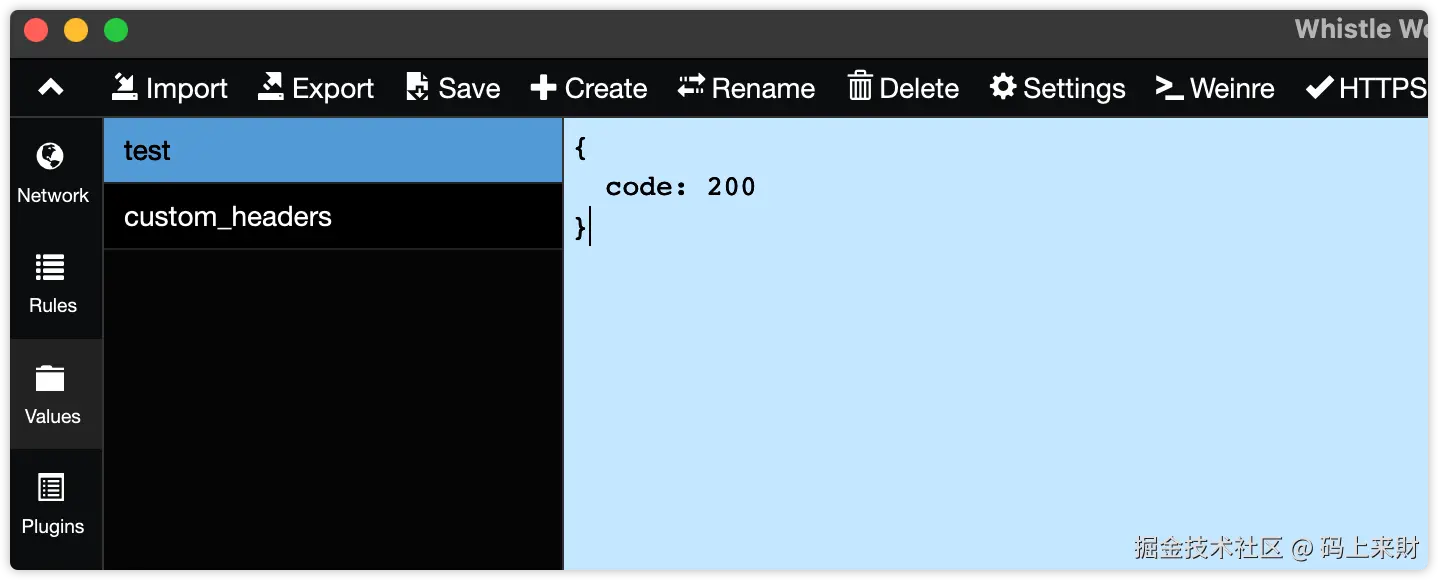Click the Import icon in the toolbar

tap(124, 88)
